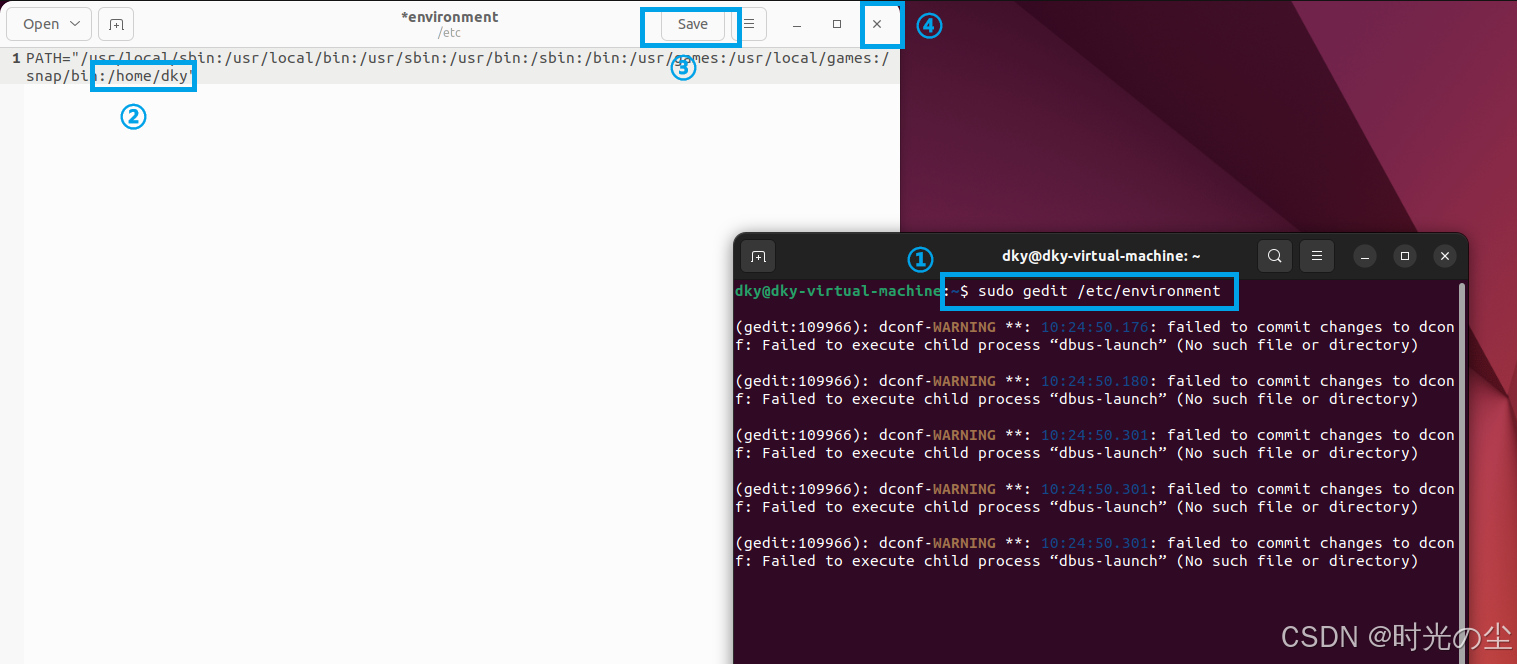
Task: Click the /etc subtitle under gedit title
Action: coord(450,33)
